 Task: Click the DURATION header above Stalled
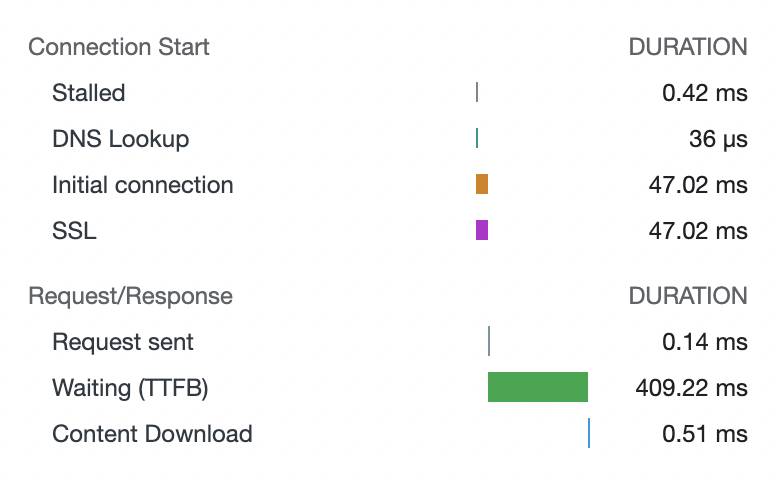point(688,47)
